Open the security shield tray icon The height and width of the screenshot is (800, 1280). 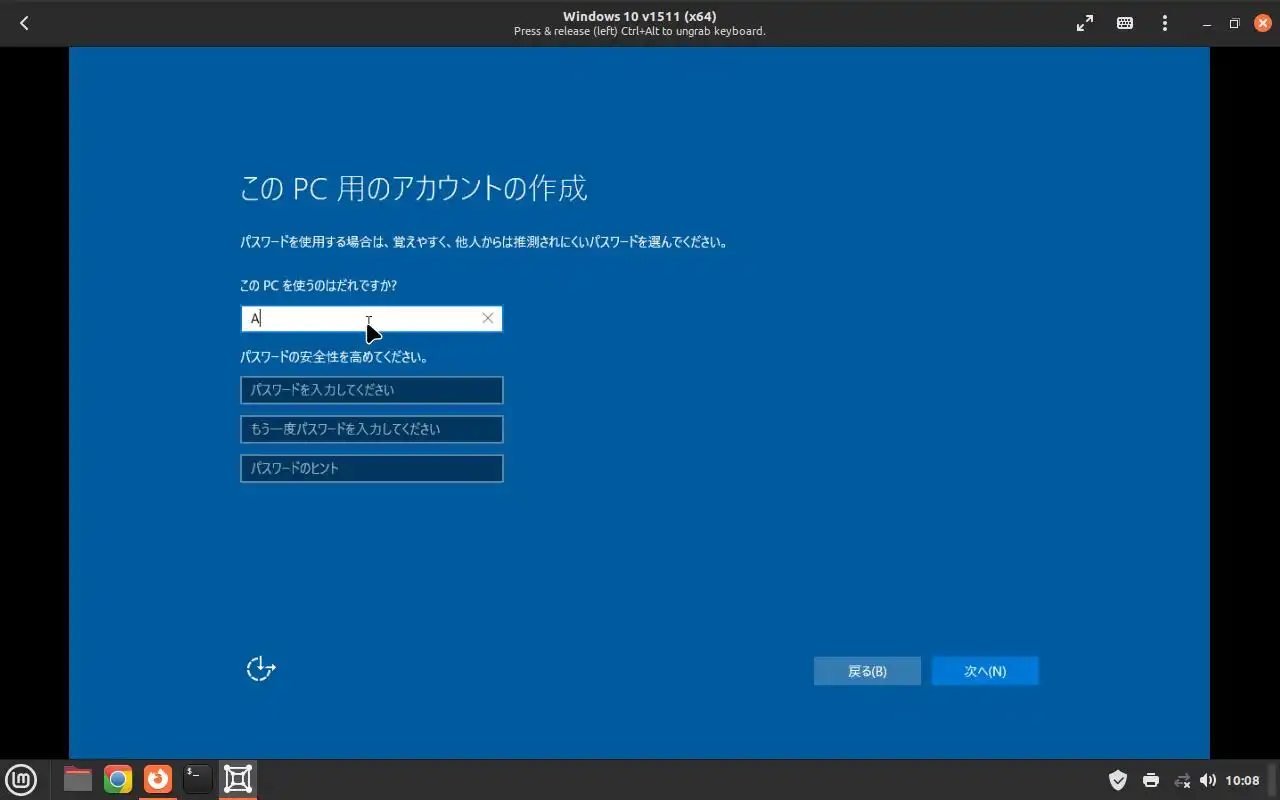coord(1118,780)
